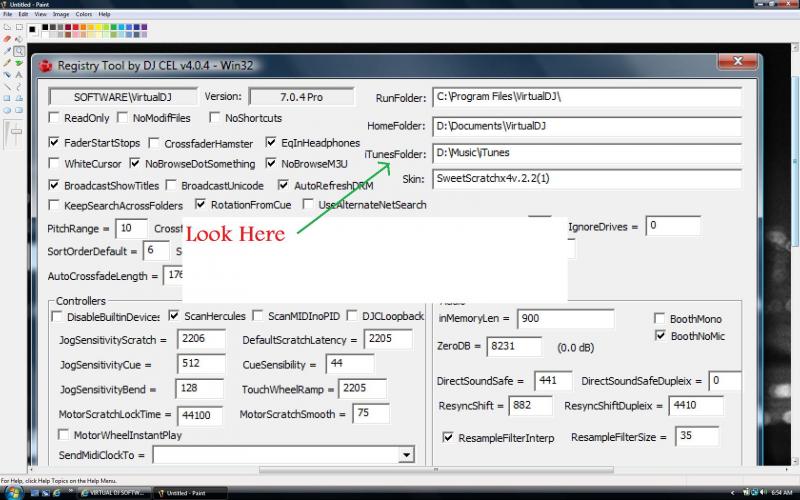Choose the Curve tool in Paint
This screenshot has width=800, height=500.
coord(19,87)
